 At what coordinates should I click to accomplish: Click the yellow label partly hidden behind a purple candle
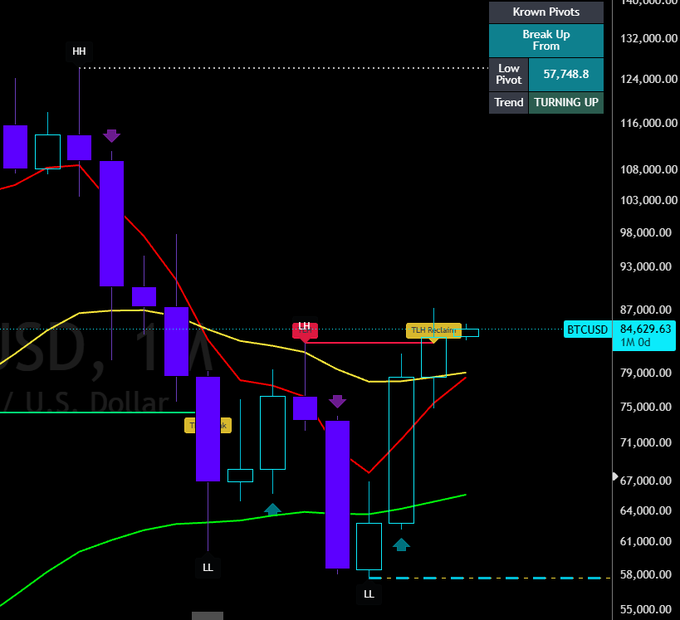point(208,425)
